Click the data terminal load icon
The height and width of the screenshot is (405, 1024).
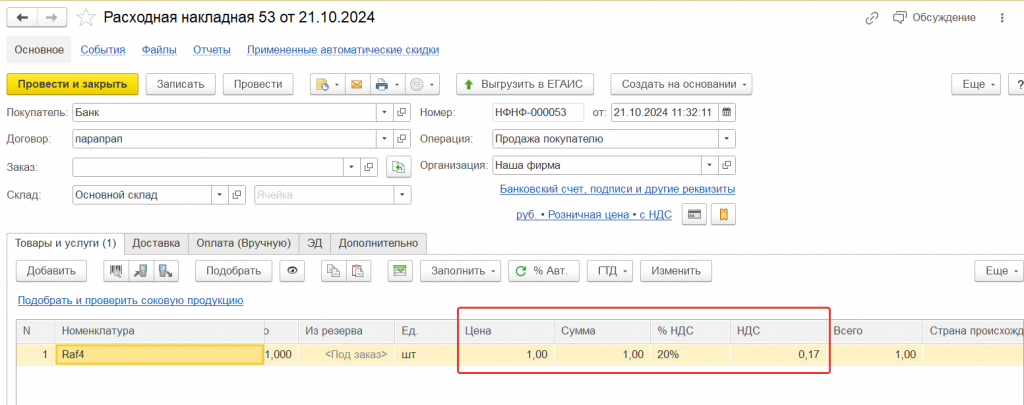coord(141,271)
